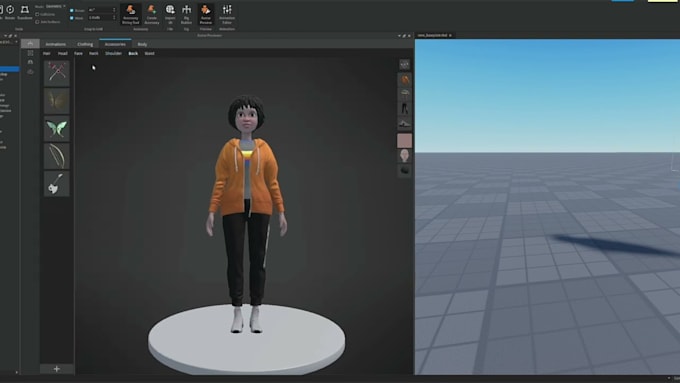Select the bow back accessory
Screen dimensions: 680x383
click(x=57, y=156)
